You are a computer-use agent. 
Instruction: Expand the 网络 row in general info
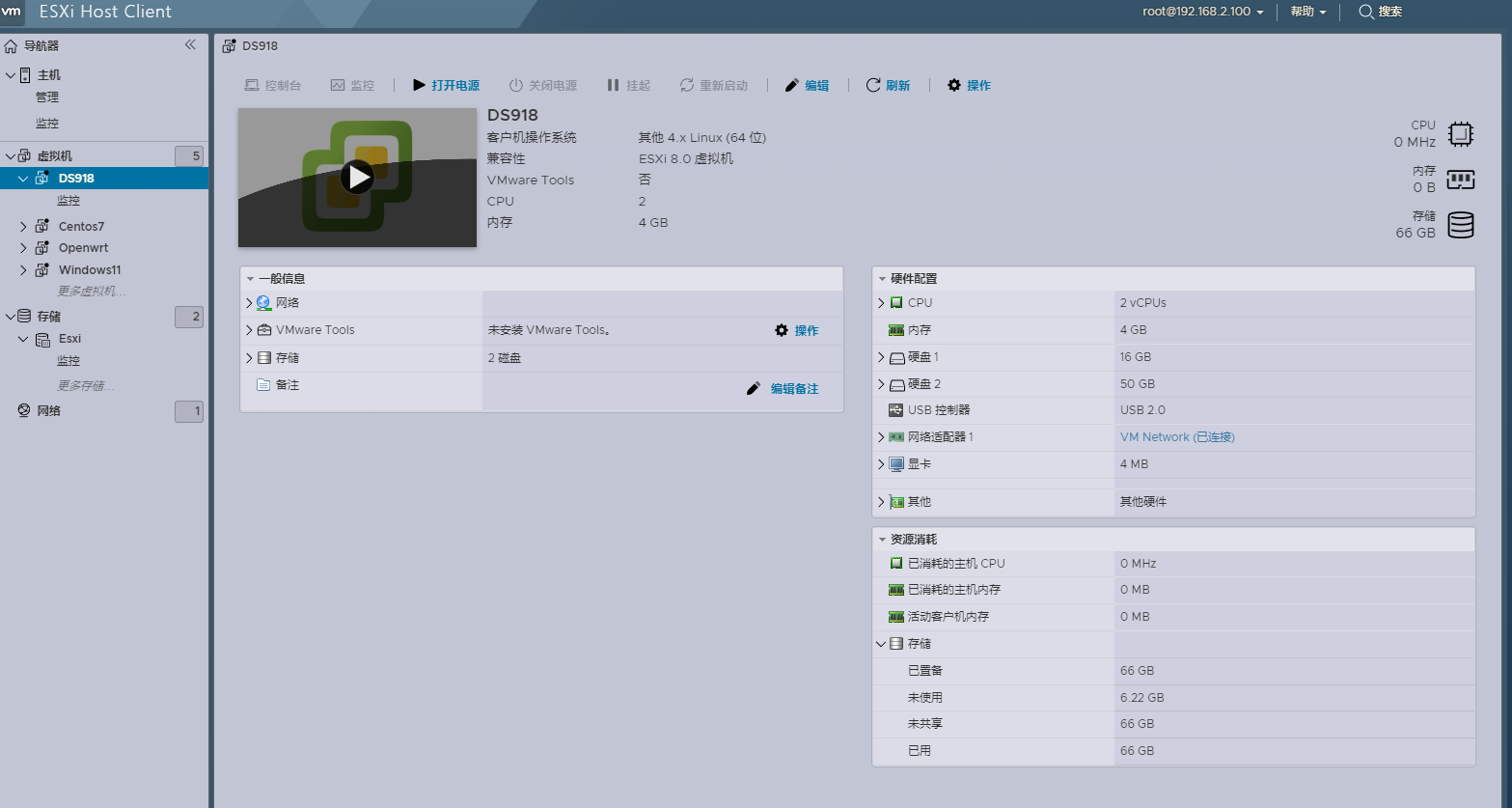pyautogui.click(x=249, y=303)
